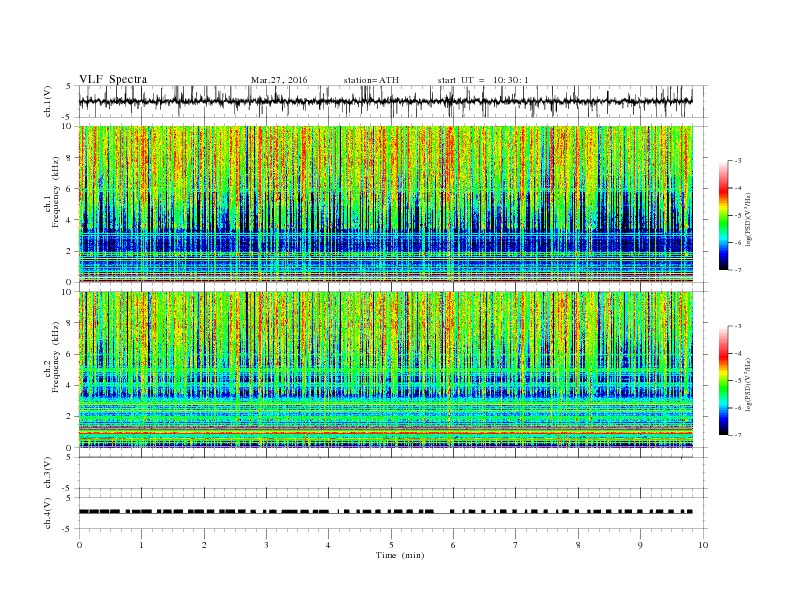Click the "ch.1(V)" waveform axis label
The width and height of the screenshot is (792, 612).
(x=47, y=101)
